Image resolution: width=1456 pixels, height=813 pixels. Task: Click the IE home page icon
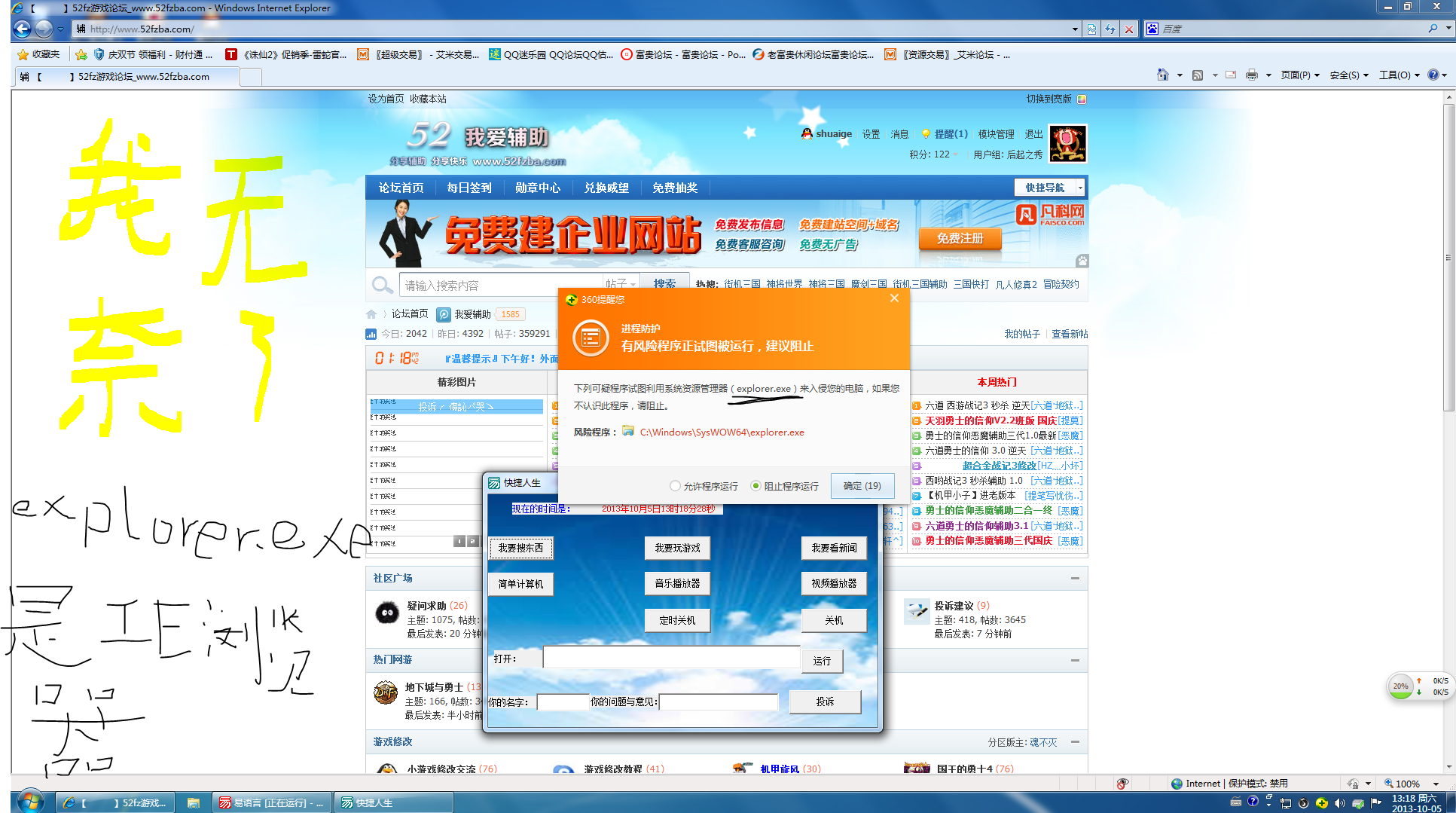point(1163,75)
